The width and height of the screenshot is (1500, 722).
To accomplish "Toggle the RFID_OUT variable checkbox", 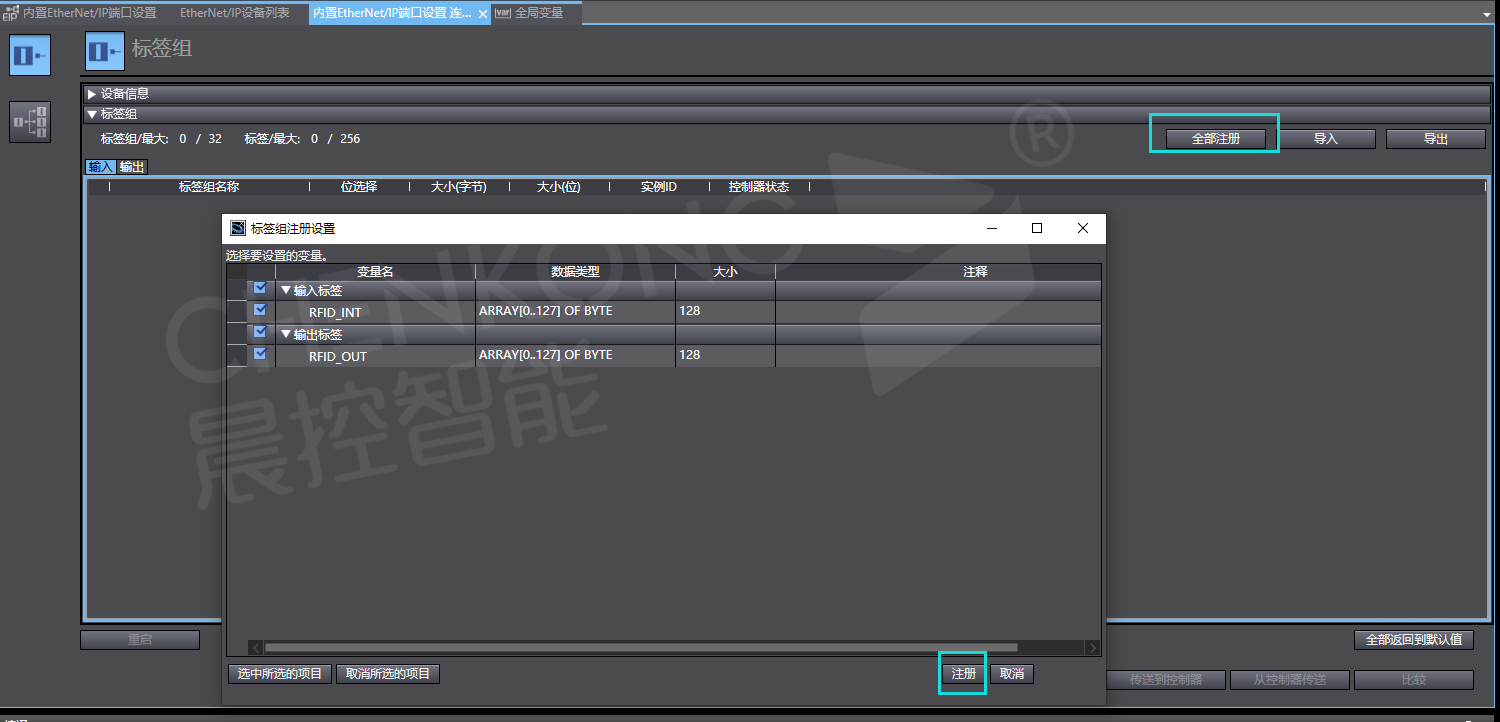I will tap(260, 354).
